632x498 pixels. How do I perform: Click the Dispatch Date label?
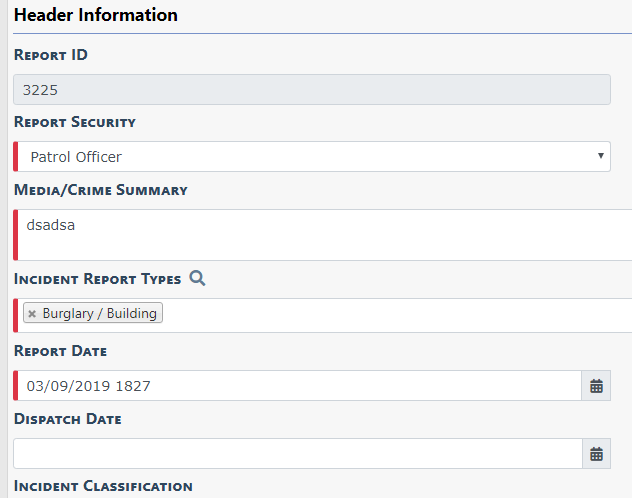[x=68, y=419]
